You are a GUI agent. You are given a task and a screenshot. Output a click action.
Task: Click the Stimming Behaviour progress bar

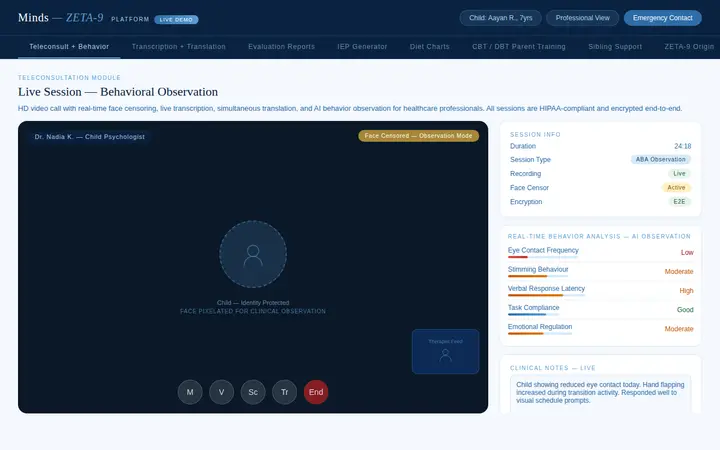538,276
